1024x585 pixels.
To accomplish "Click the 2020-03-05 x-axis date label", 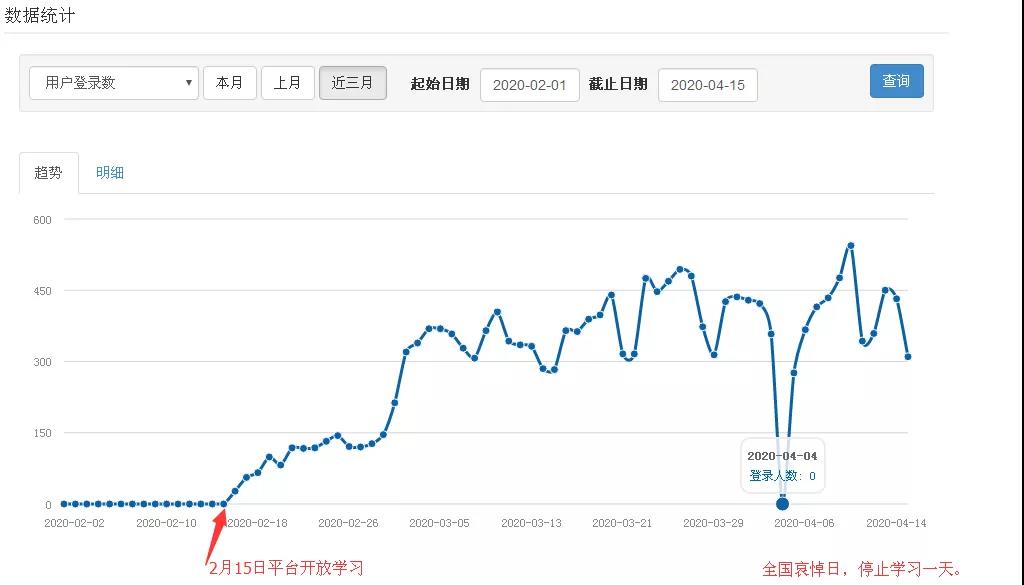I will click(x=439, y=522).
